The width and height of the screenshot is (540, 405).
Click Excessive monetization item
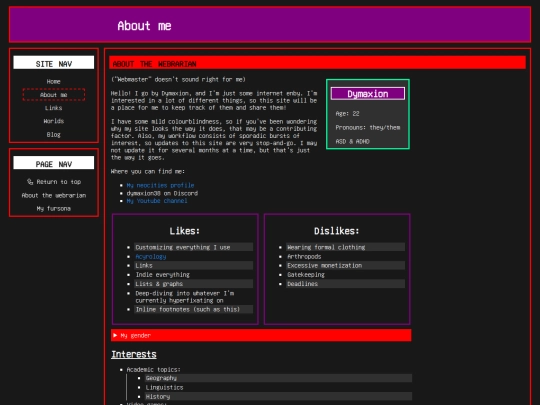[x=345, y=266]
